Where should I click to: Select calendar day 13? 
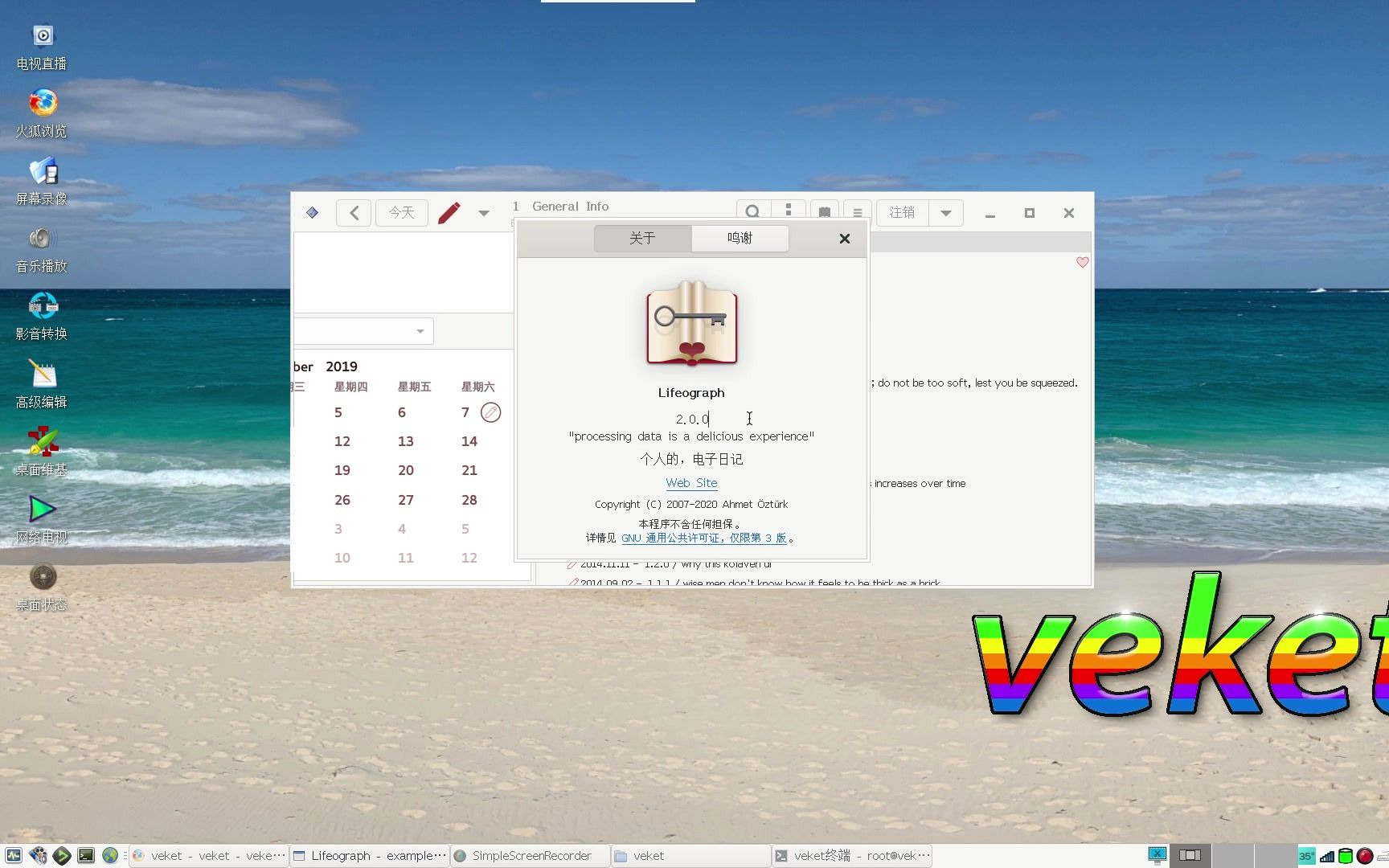pyautogui.click(x=406, y=441)
